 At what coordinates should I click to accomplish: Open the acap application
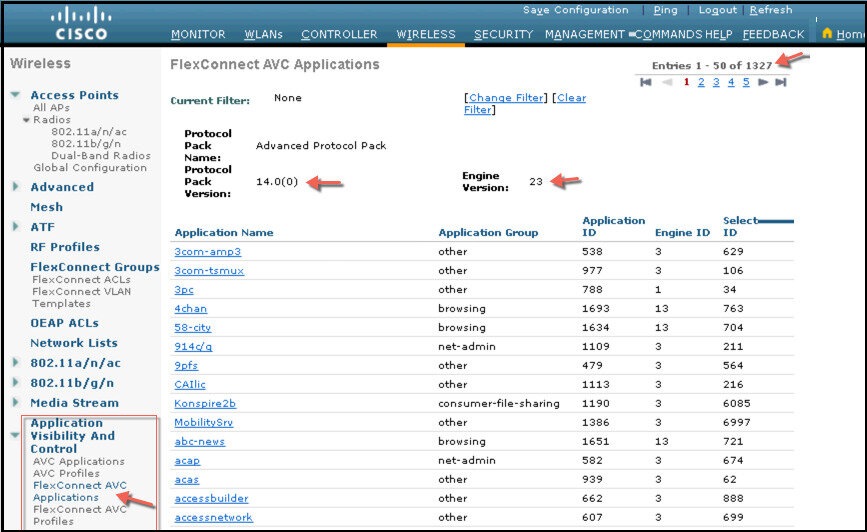pos(187,461)
